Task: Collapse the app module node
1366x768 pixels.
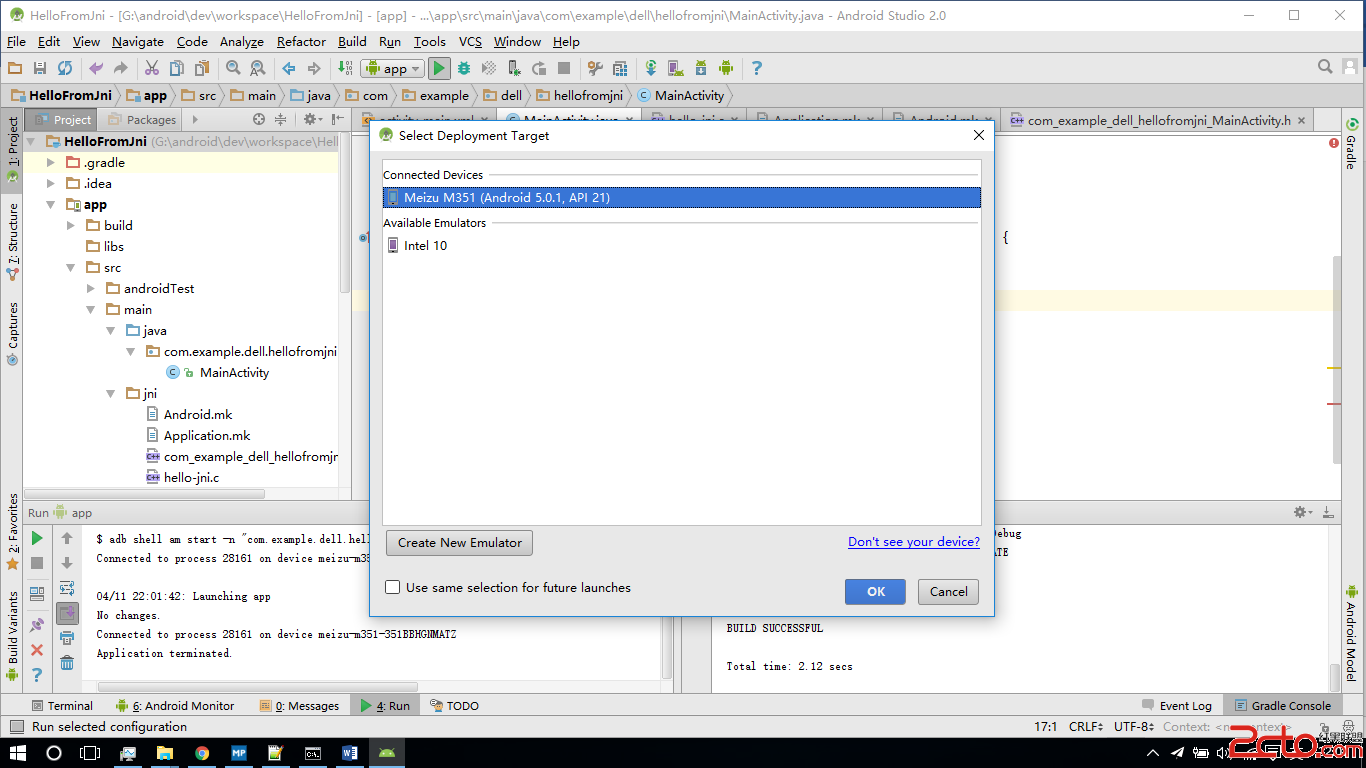Action: coord(51,204)
